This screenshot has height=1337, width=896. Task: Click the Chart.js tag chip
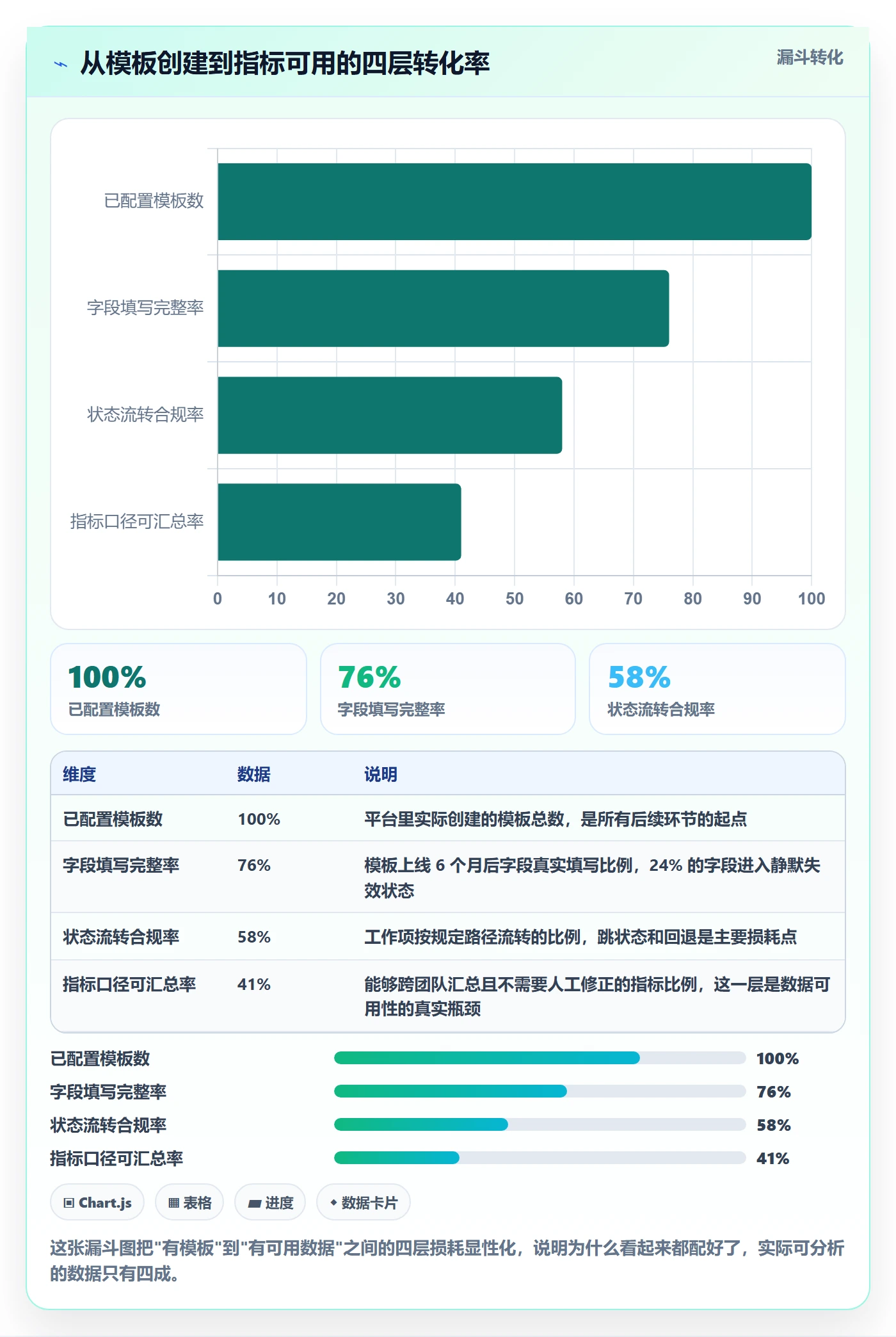coord(97,1203)
